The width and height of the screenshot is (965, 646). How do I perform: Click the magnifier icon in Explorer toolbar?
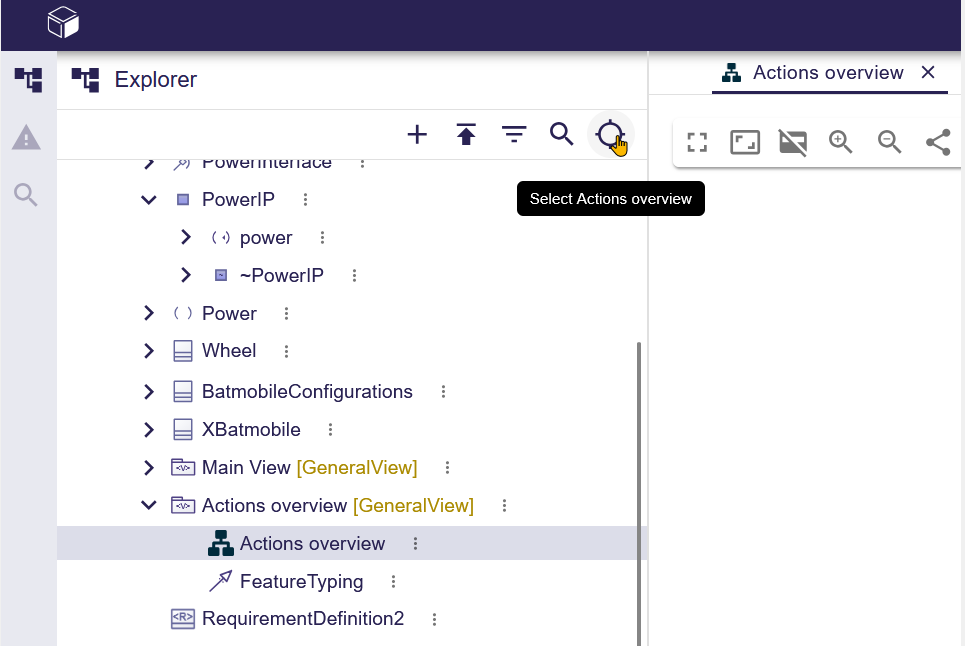pyautogui.click(x=562, y=135)
